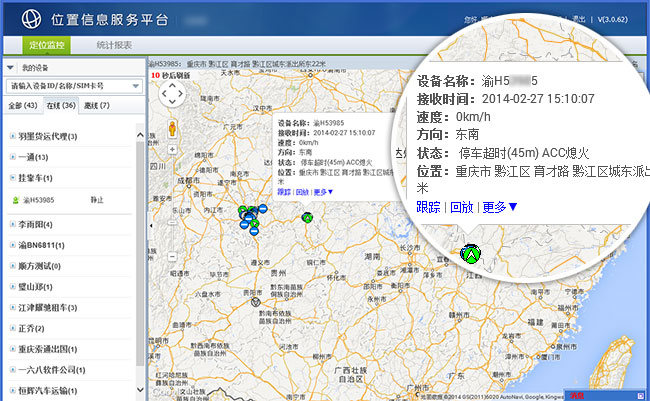Expand the 李雨阳 device group

tap(12, 225)
